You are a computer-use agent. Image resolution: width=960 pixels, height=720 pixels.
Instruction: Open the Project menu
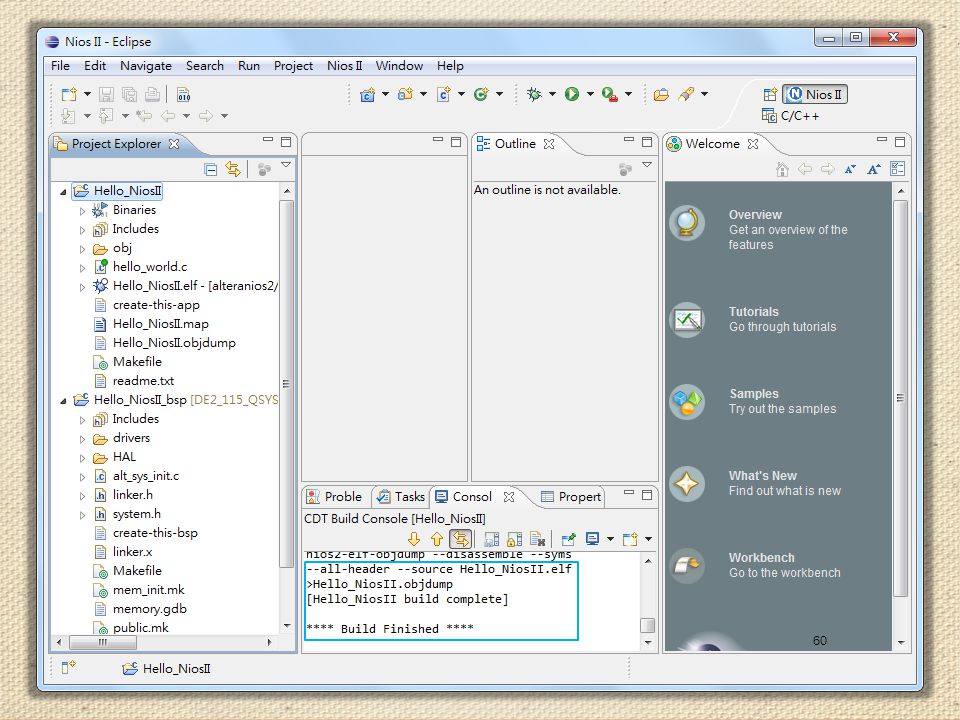tap(293, 66)
